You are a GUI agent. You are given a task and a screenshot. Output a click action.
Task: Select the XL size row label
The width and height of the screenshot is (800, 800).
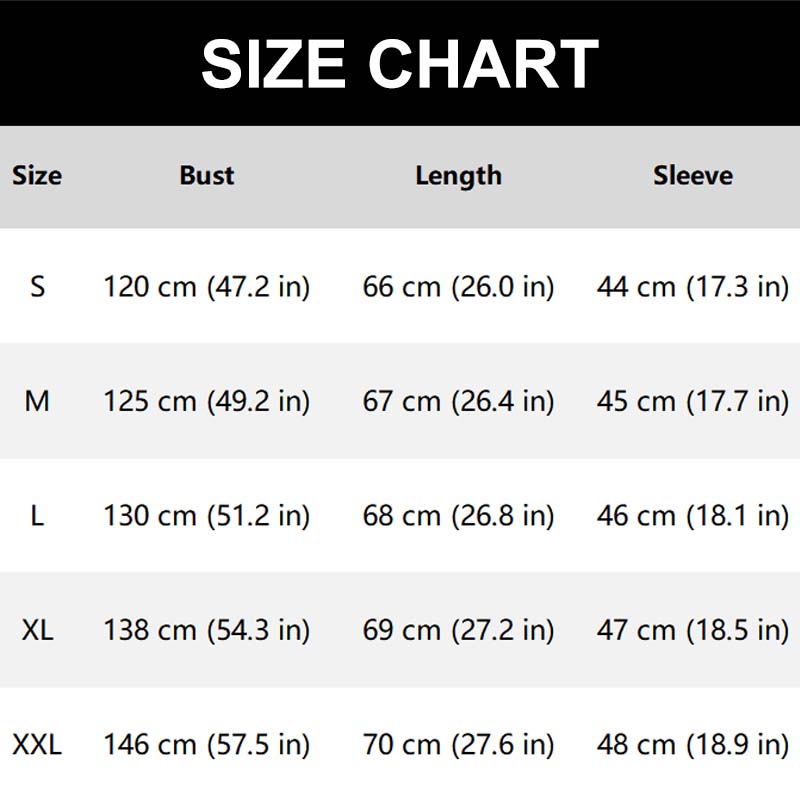tap(37, 630)
